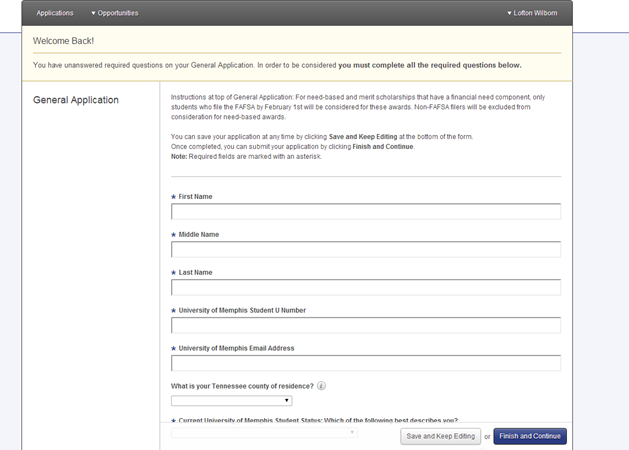Click the Student U Number field
Viewport: 629px width, 450px height.
pyautogui.click(x=366, y=326)
